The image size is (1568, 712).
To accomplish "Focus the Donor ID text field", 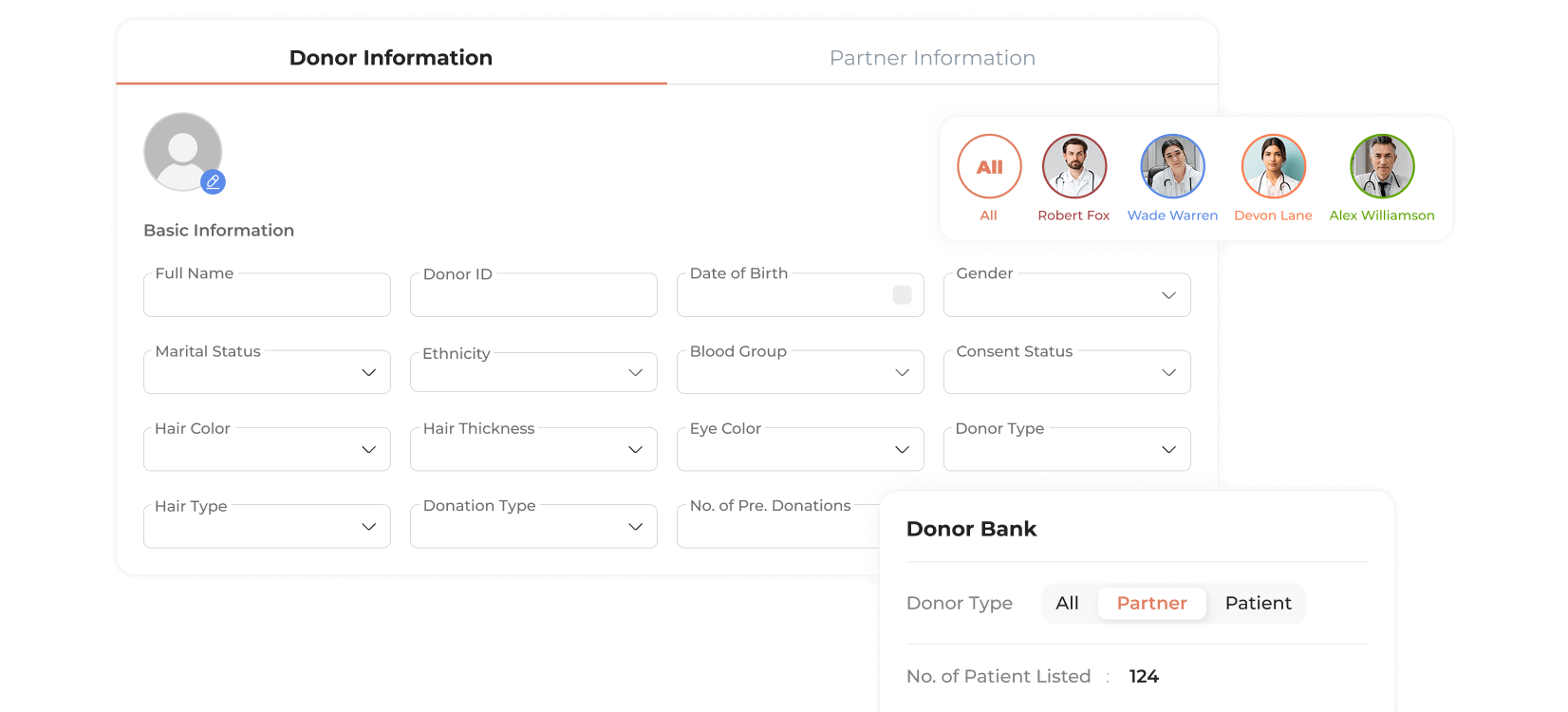I will tap(533, 296).
